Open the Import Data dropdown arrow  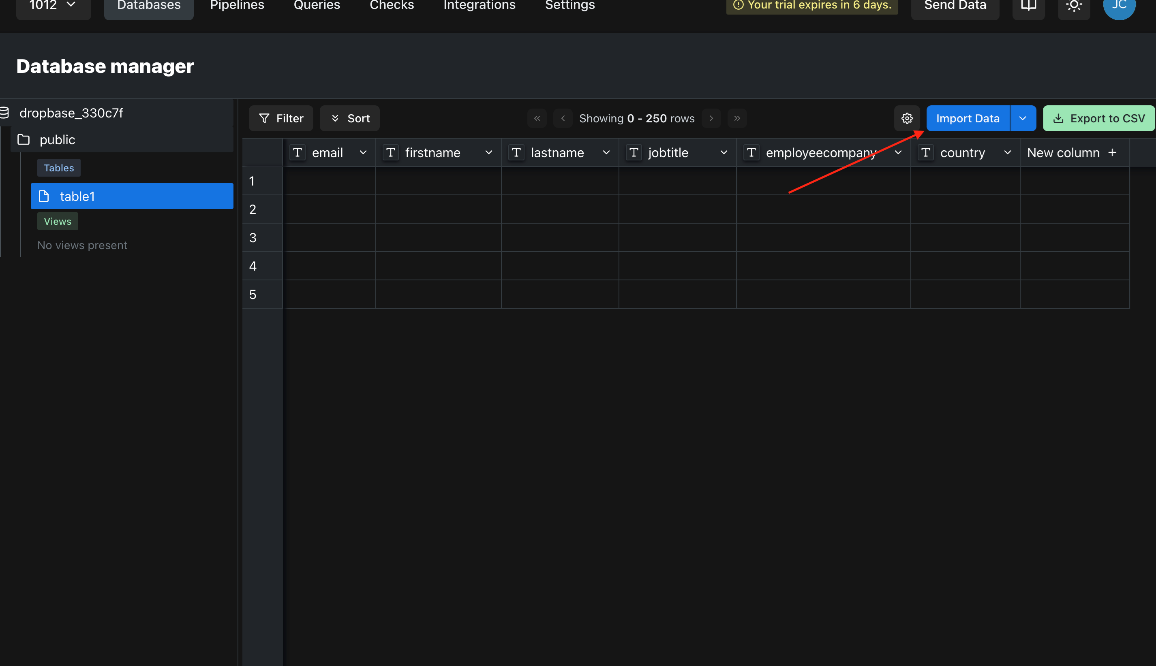(1023, 118)
